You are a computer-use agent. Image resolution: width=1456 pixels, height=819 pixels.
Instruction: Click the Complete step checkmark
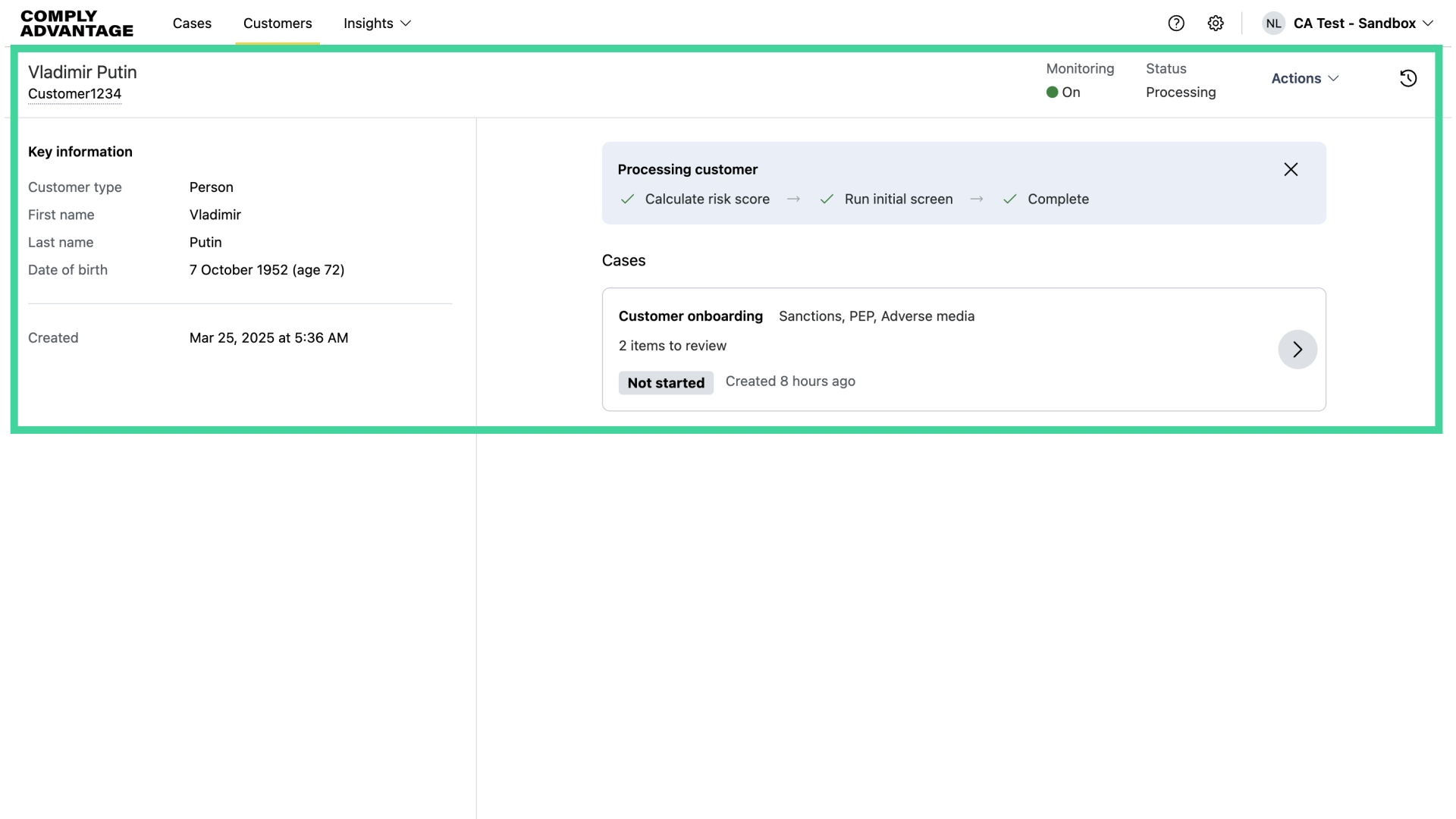(x=1009, y=199)
